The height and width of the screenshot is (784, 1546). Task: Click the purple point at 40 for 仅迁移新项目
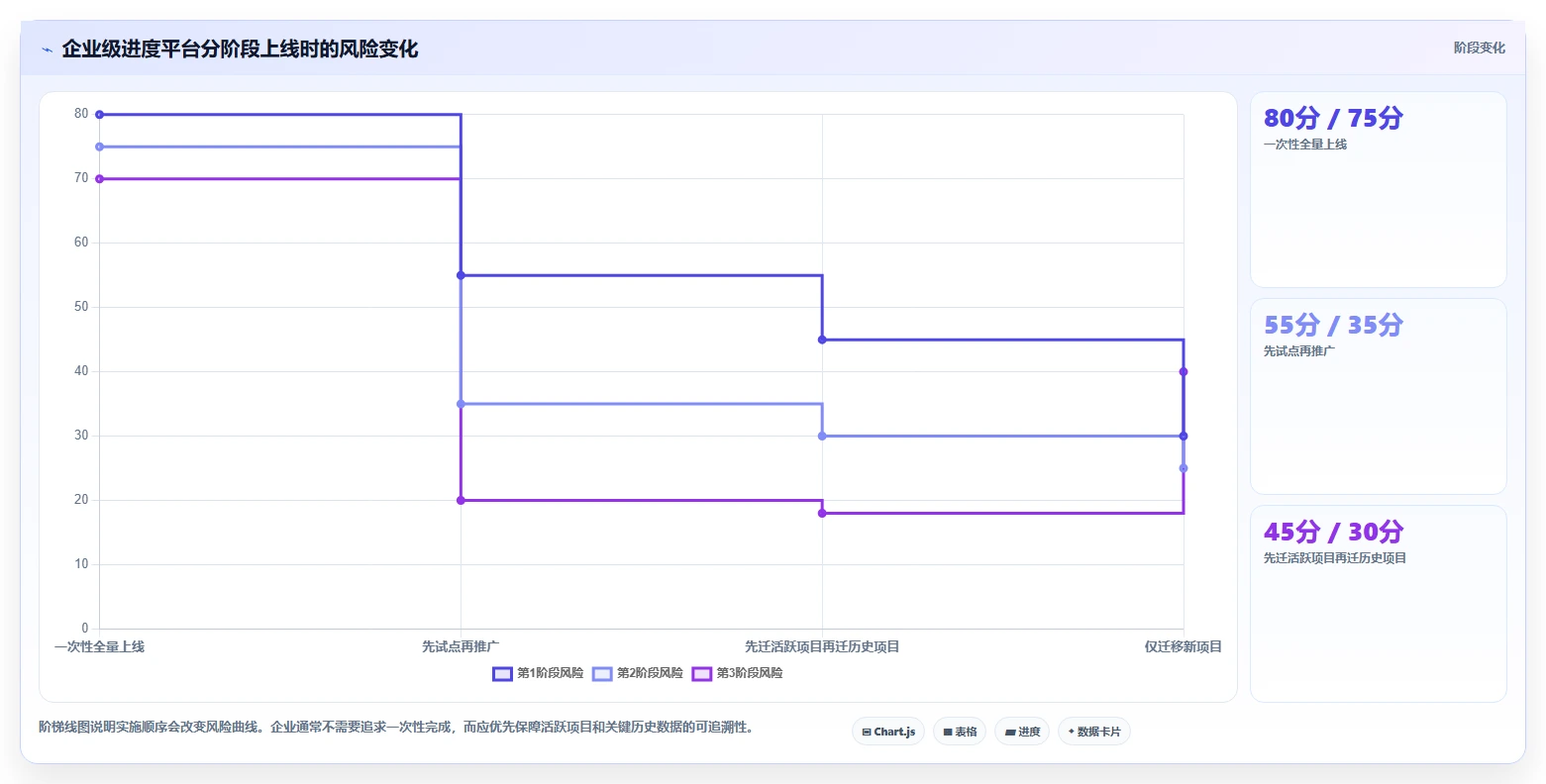coord(1184,372)
